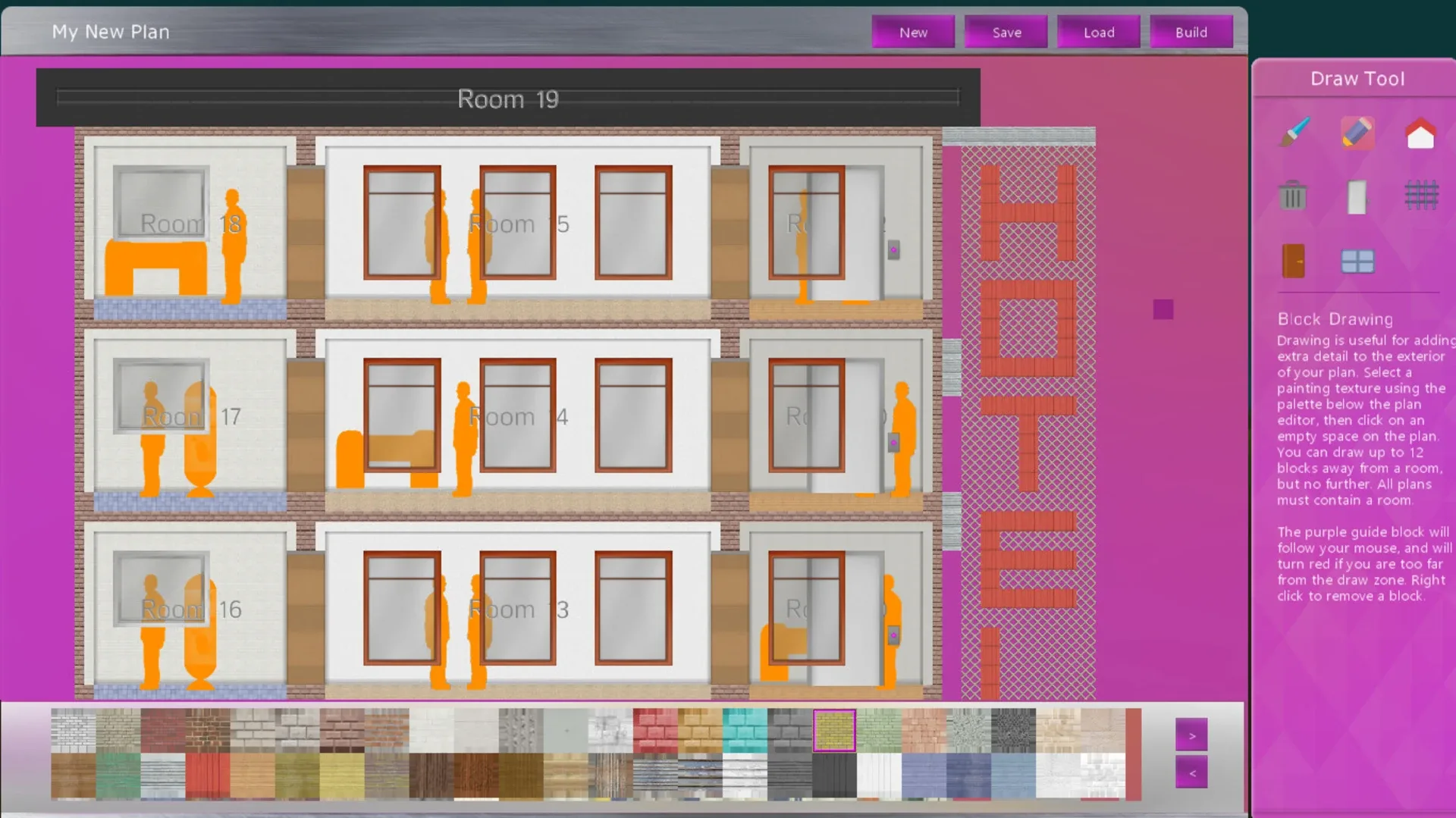Select the pencil draw tool

point(1357,133)
